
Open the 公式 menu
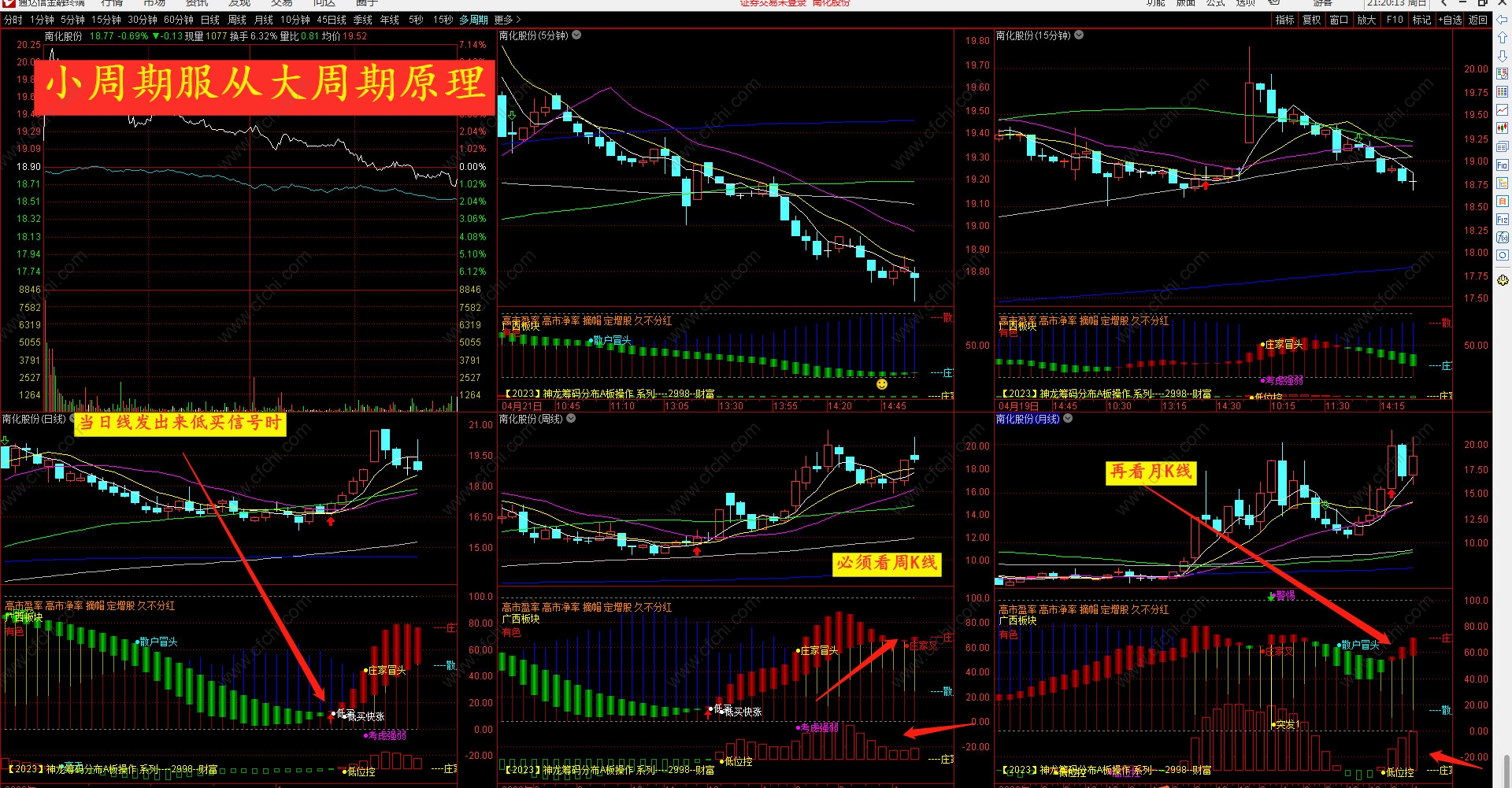point(1216,4)
